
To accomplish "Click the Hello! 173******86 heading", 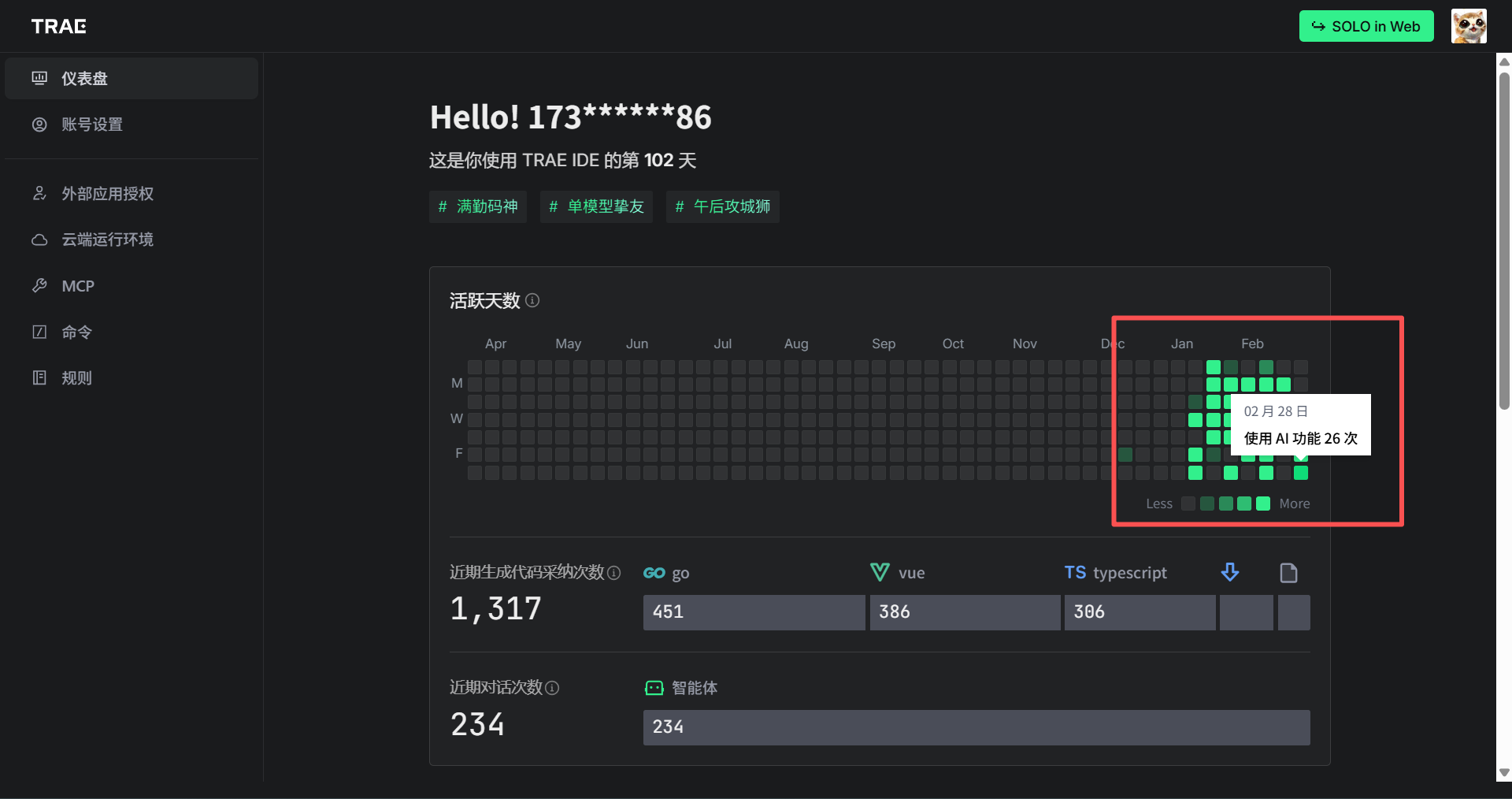I will pos(570,117).
